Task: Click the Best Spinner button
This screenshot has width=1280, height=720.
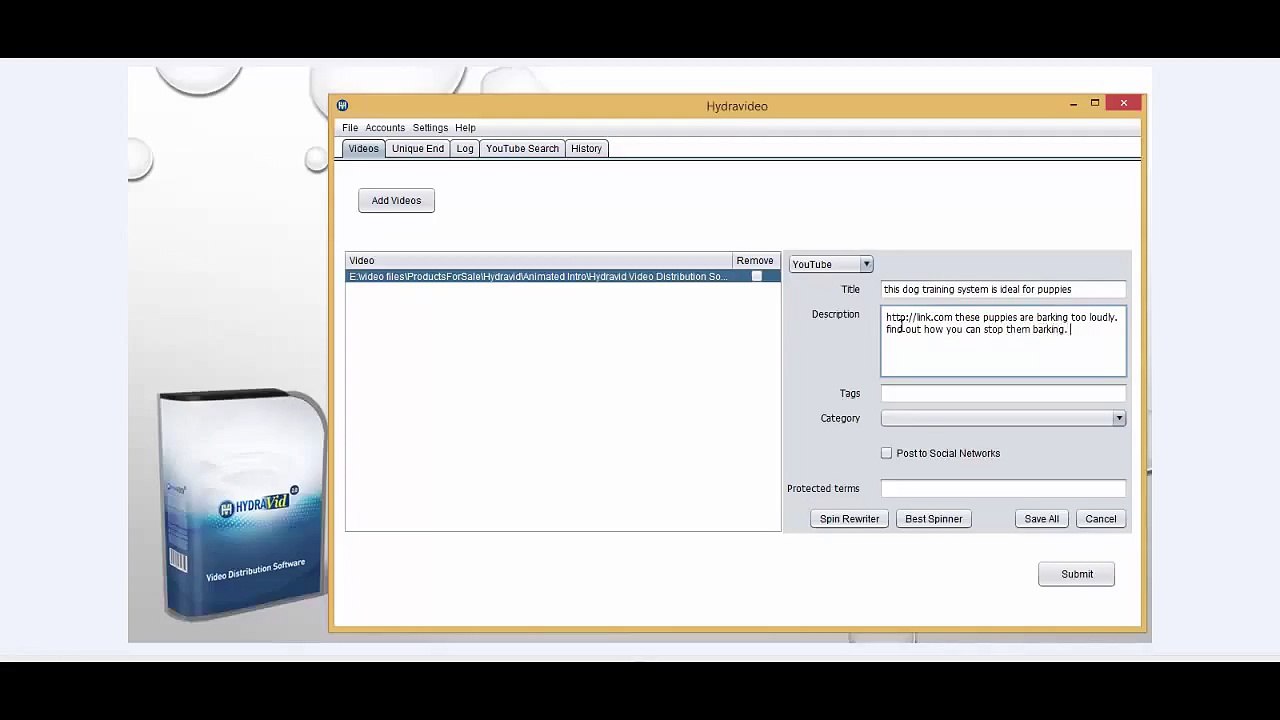Action: click(x=933, y=519)
